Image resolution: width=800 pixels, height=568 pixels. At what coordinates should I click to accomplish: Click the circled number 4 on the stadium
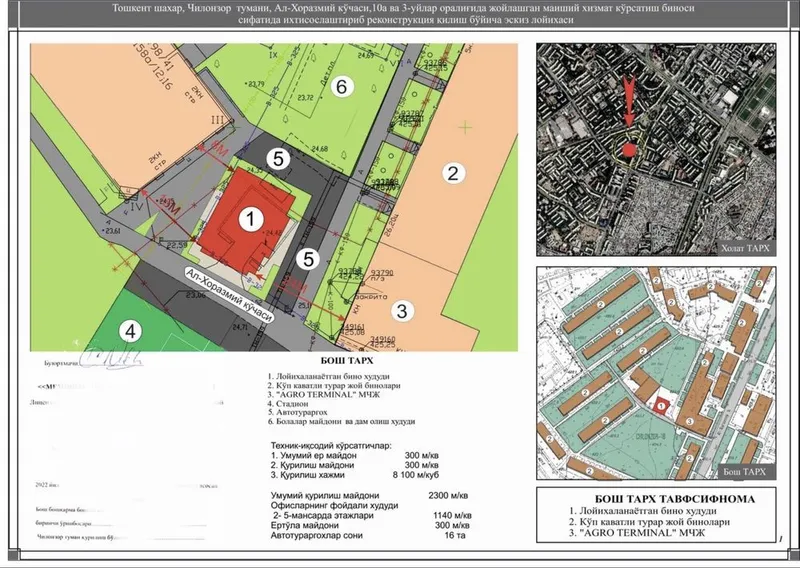point(130,332)
